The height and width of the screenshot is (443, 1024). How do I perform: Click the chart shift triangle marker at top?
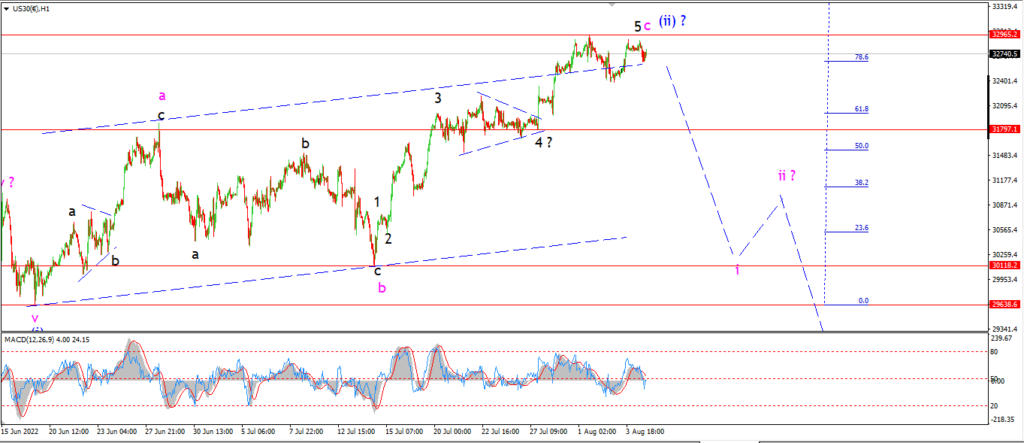click(611, 4)
